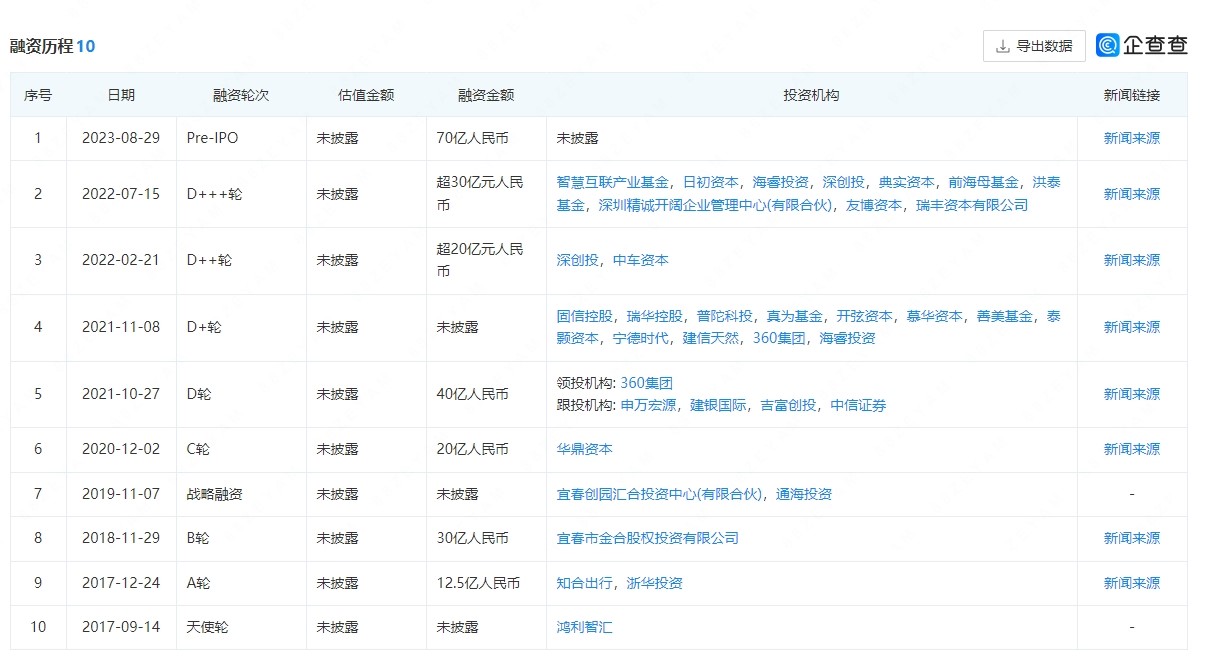The height and width of the screenshot is (671, 1205).
Task: Click the 30亿人民币 amount cell
Action: 473,538
